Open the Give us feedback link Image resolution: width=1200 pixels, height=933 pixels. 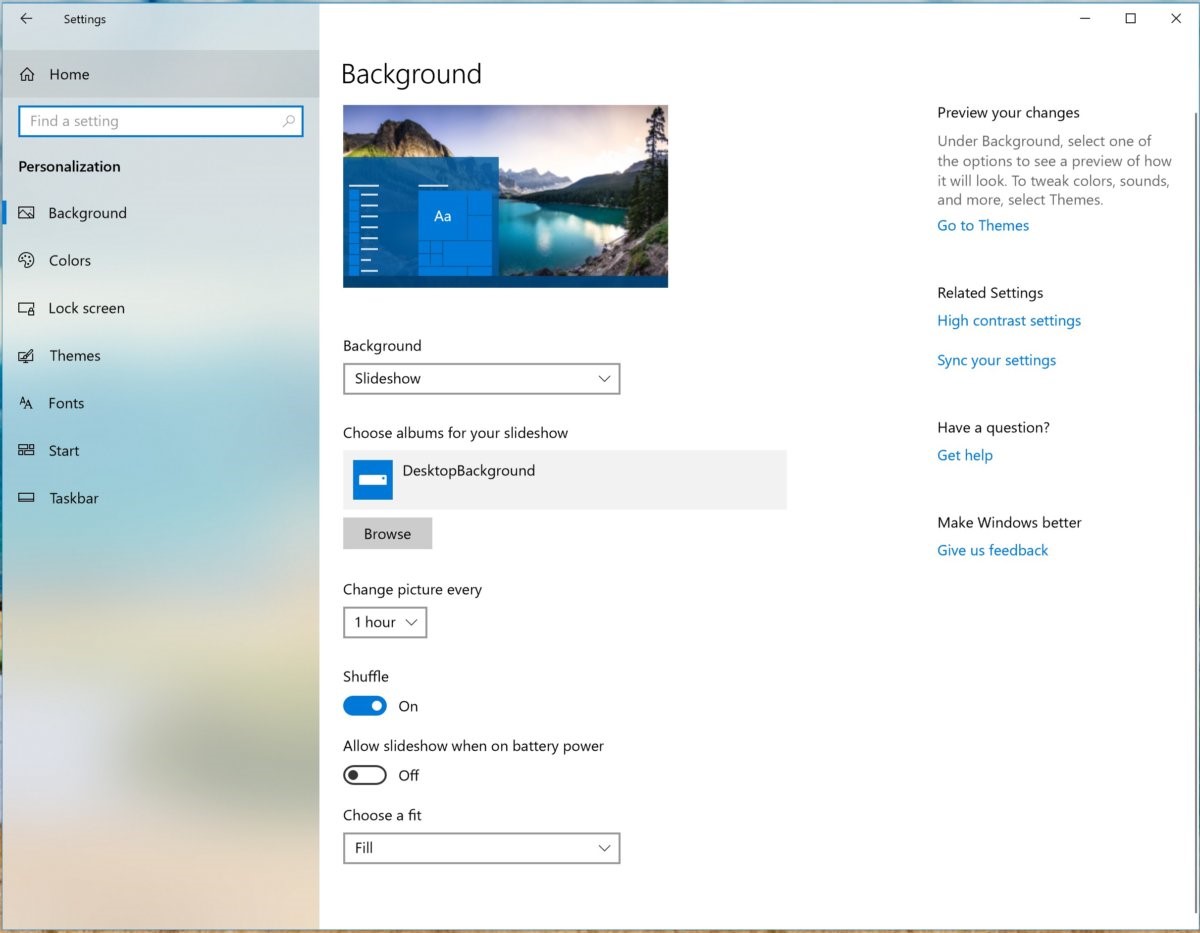point(992,551)
